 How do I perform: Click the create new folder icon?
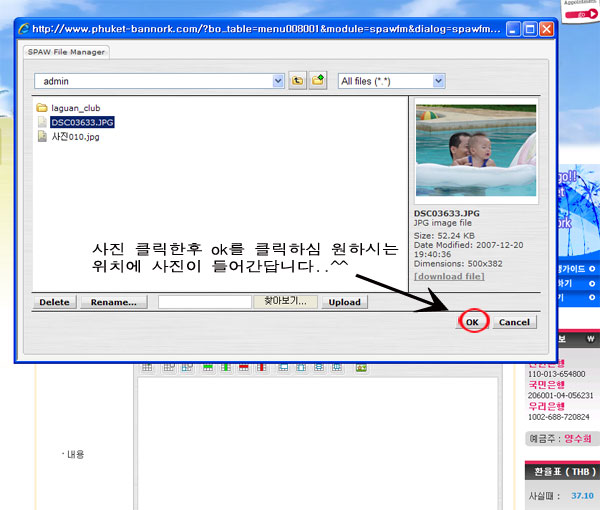click(318, 81)
